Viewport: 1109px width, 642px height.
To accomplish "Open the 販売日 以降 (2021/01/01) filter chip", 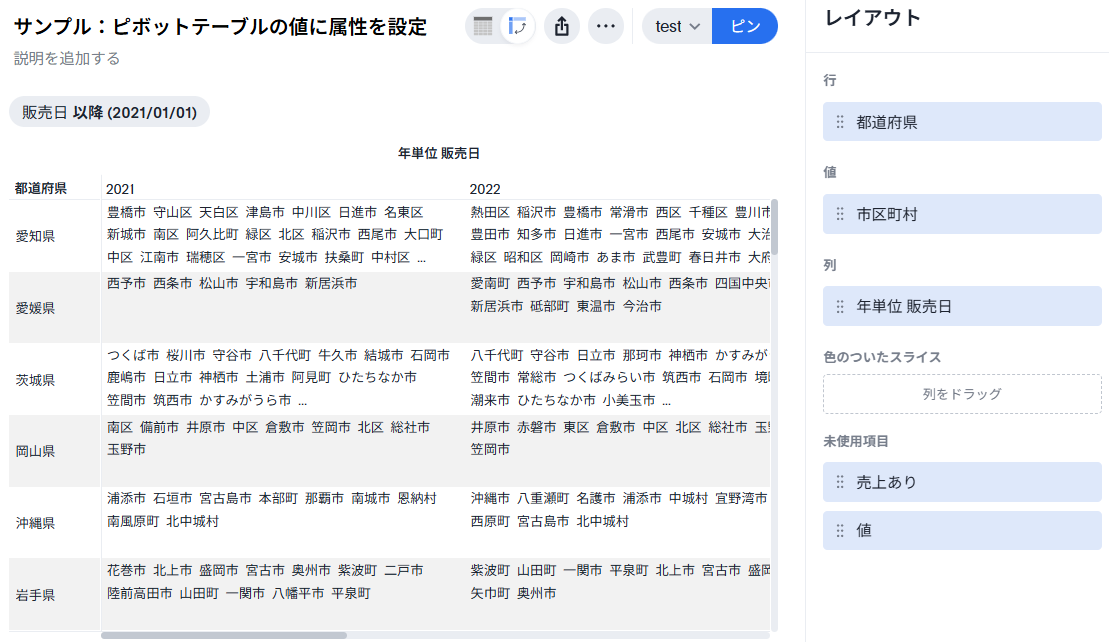I will pos(110,112).
